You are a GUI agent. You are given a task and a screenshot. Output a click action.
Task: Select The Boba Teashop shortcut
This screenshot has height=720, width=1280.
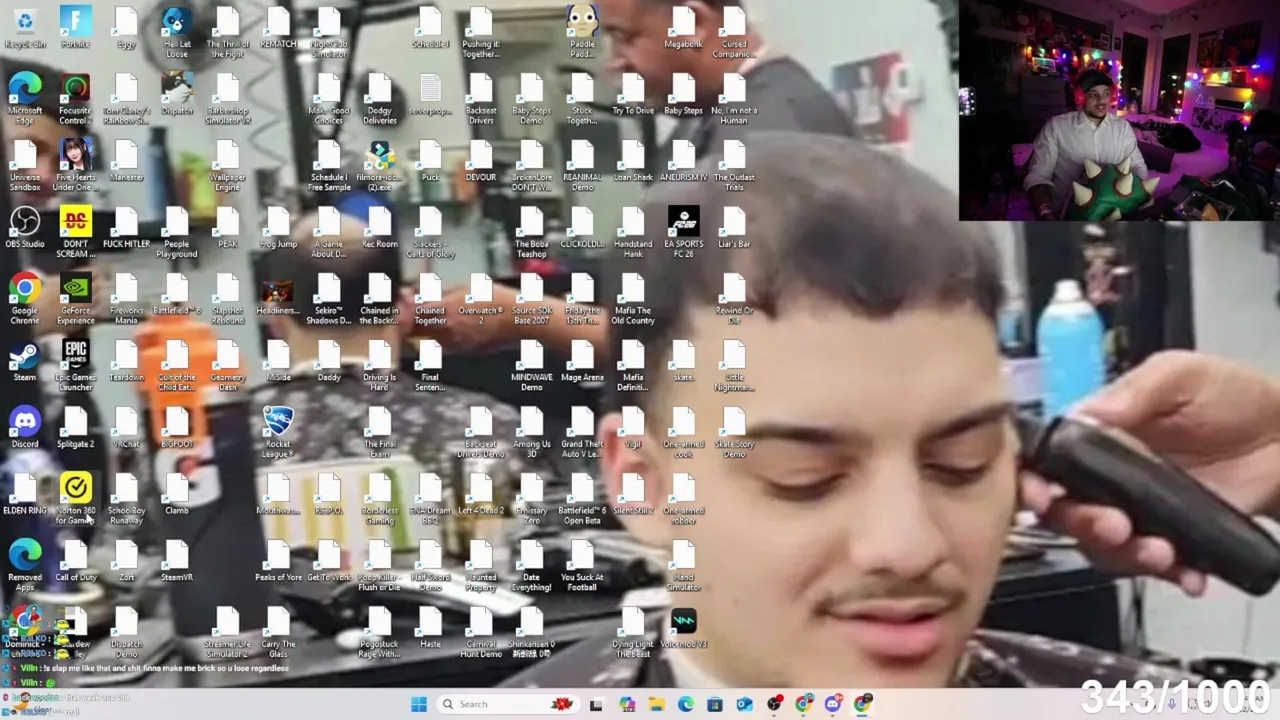(x=531, y=232)
